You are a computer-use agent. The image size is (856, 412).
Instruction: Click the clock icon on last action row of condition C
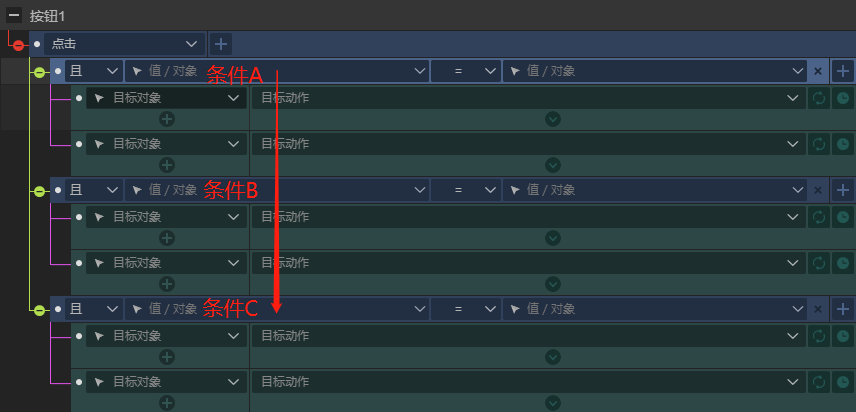tap(843, 382)
